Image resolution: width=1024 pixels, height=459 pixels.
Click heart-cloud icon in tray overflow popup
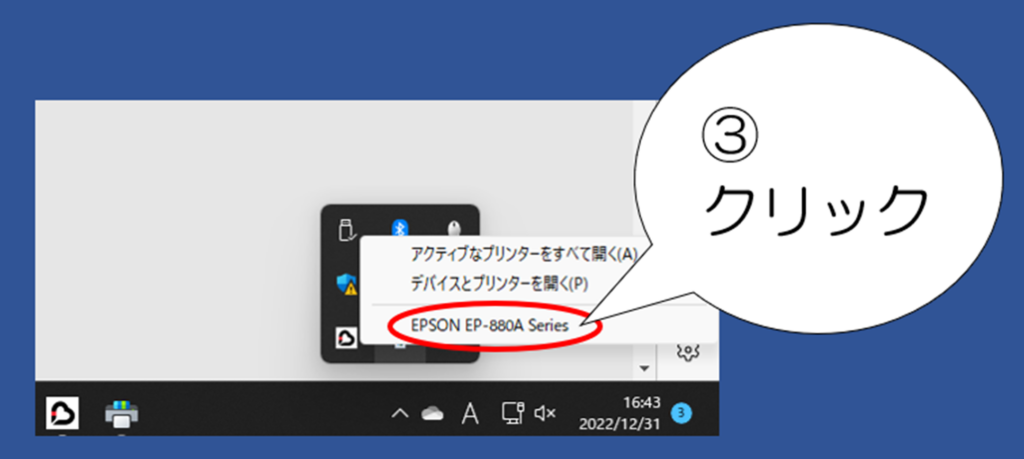coord(346,338)
